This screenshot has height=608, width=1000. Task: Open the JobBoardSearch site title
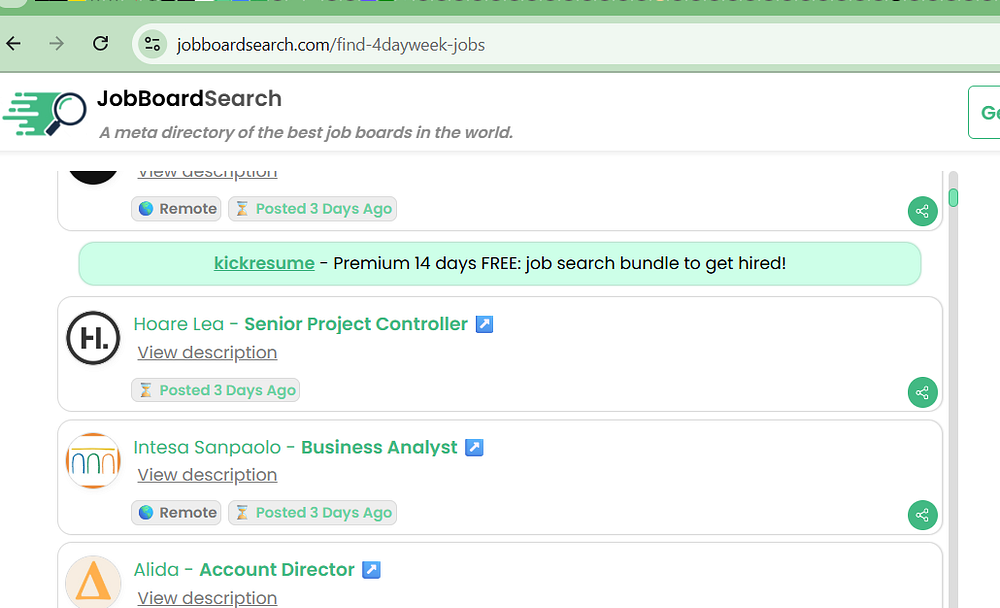pyautogui.click(x=189, y=98)
